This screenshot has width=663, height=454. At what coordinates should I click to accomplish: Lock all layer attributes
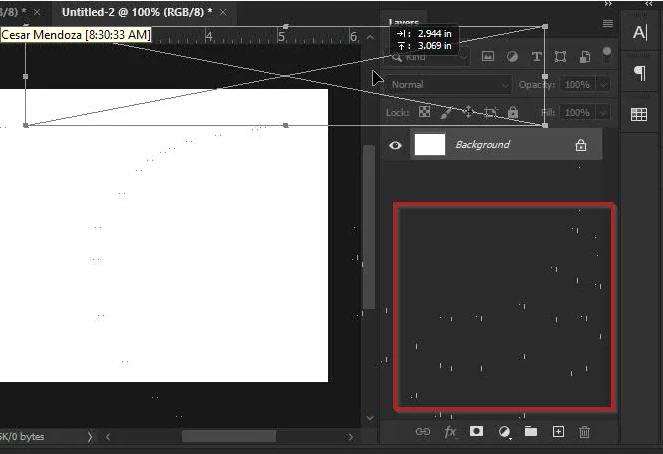pos(512,112)
